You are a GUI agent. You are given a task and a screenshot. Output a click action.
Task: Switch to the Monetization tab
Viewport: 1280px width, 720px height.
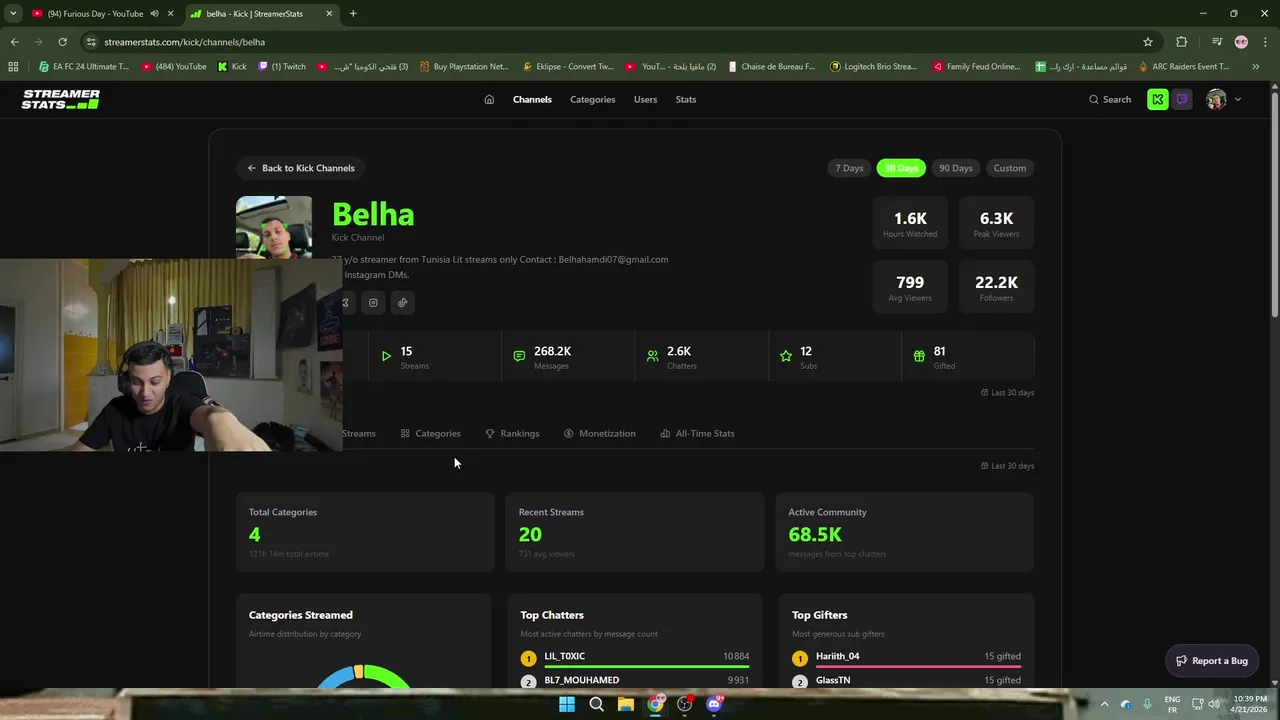[600, 433]
